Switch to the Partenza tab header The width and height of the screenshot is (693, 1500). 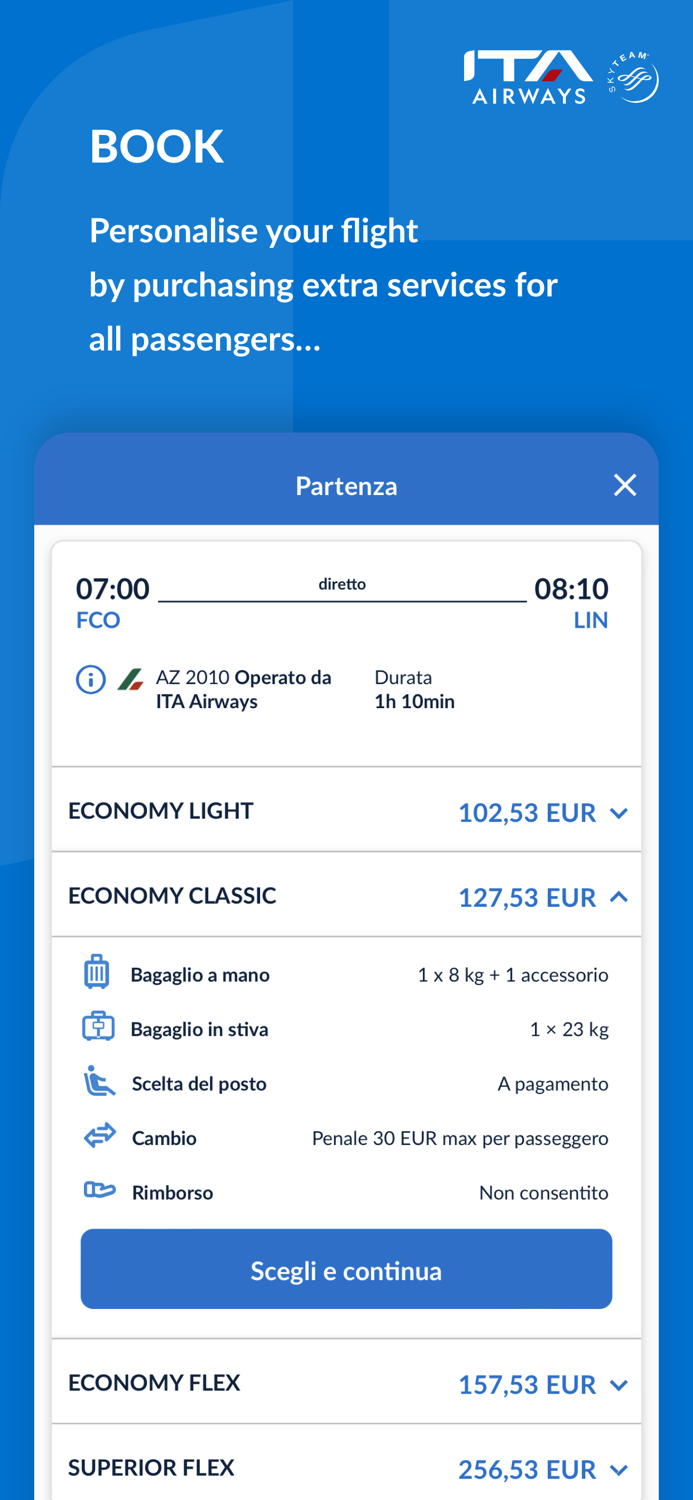346,485
